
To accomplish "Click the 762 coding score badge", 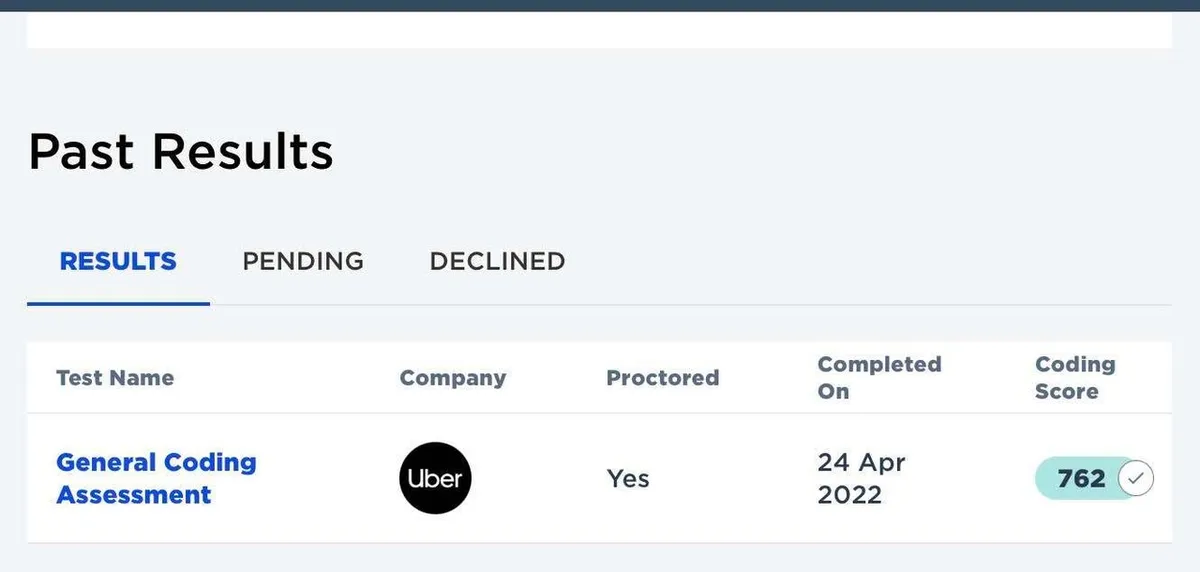I will click(1082, 479).
